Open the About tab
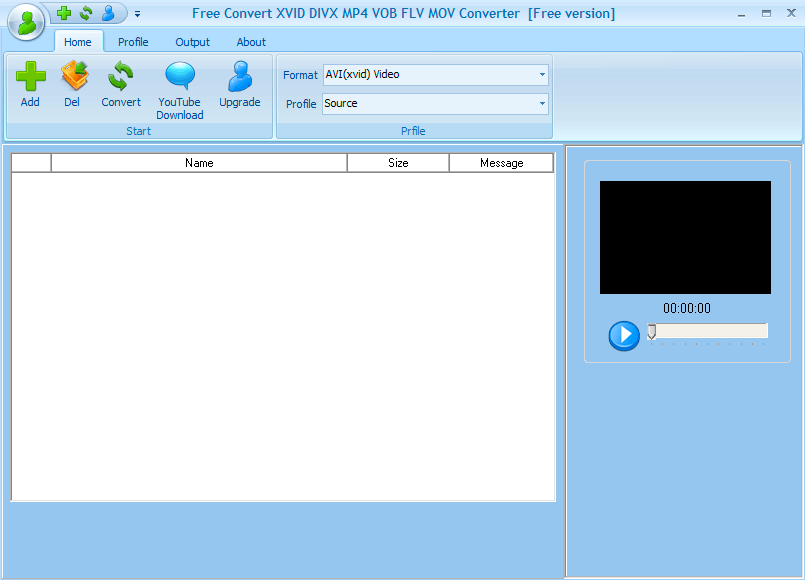The width and height of the screenshot is (805, 580). pos(250,42)
